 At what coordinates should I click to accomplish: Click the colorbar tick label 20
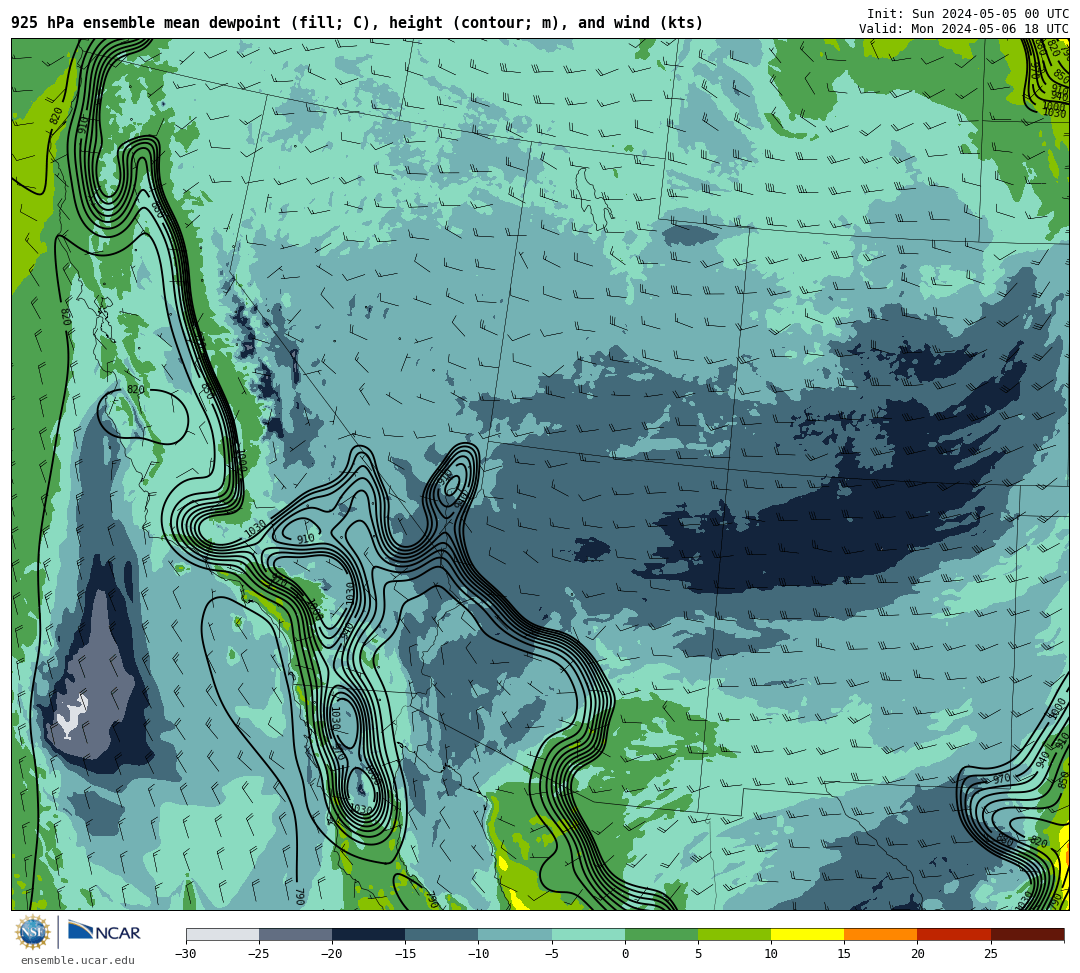click(x=917, y=954)
